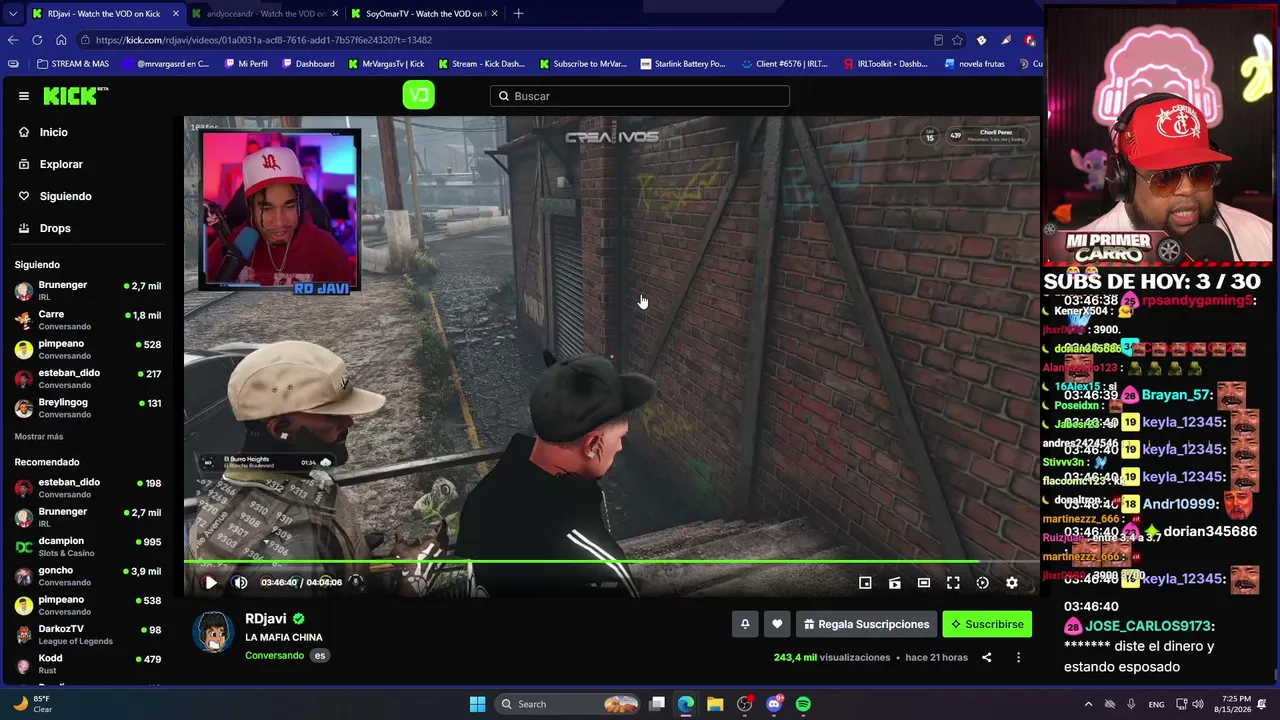This screenshot has width=1280, height=720.
Task: Collapse the Kick sidebar hamburger menu
Action: point(24,96)
